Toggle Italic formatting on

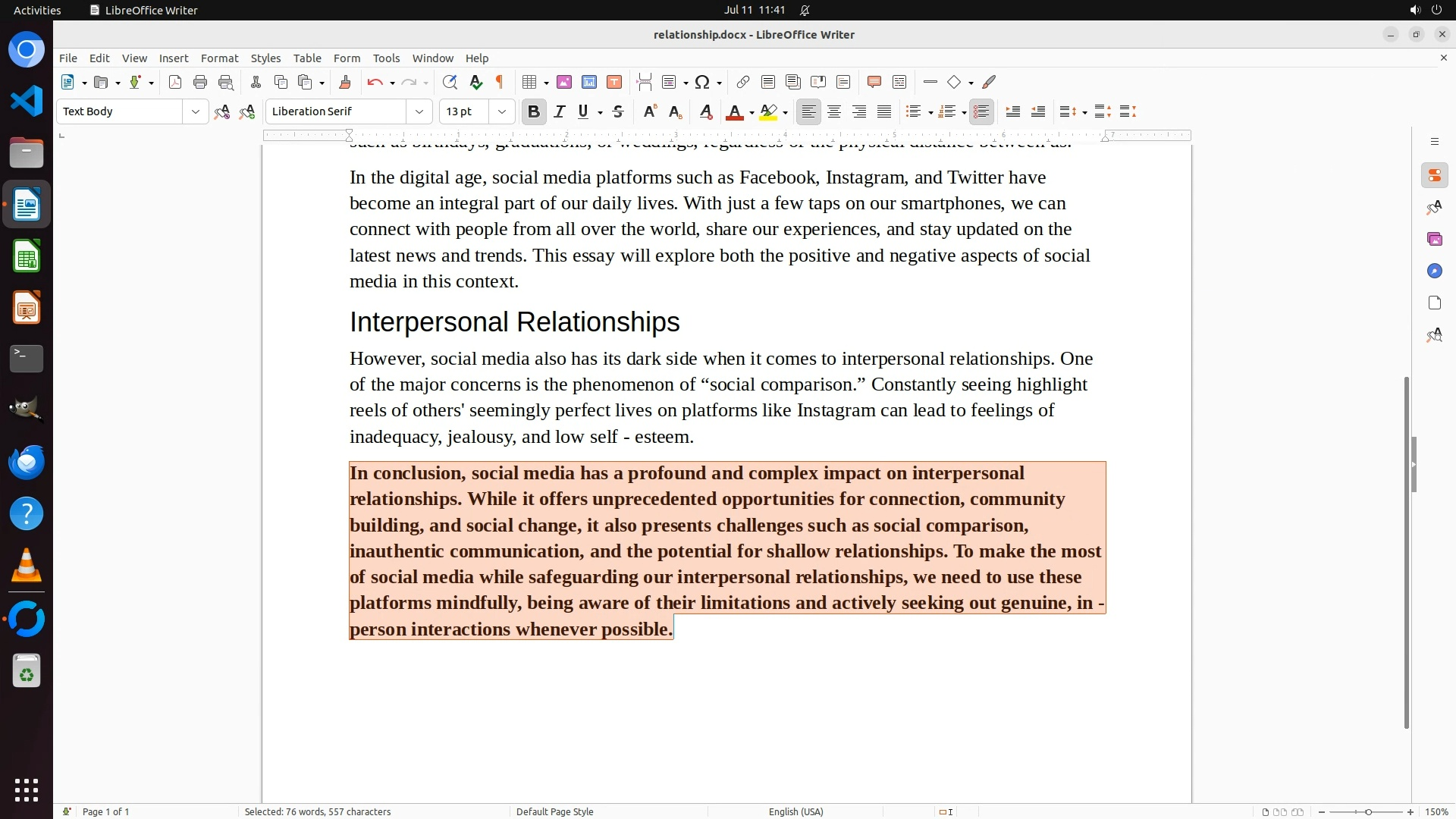(x=560, y=112)
